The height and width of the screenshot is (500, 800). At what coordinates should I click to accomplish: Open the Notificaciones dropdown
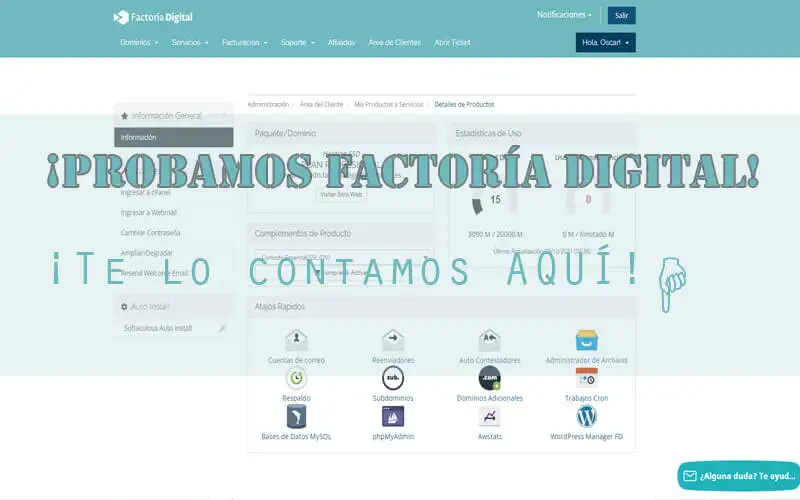(564, 15)
